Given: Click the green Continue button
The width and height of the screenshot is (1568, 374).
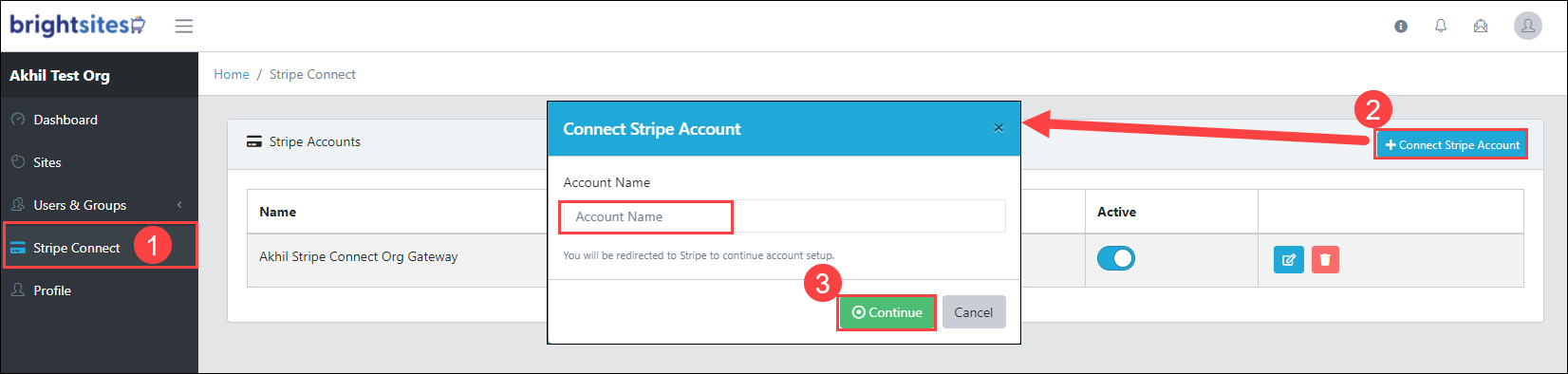Looking at the screenshot, I should coord(887,312).
